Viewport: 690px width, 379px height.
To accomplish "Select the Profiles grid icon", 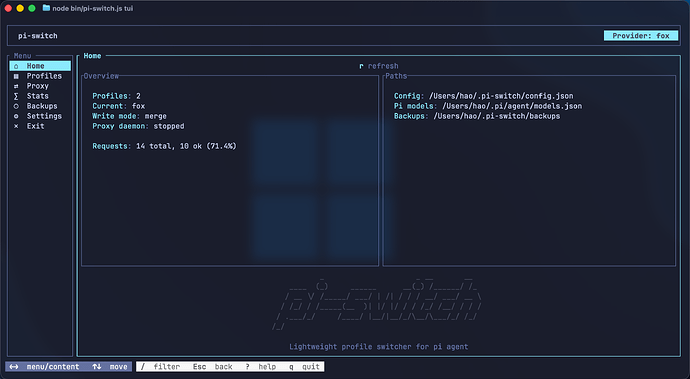I will coord(16,76).
